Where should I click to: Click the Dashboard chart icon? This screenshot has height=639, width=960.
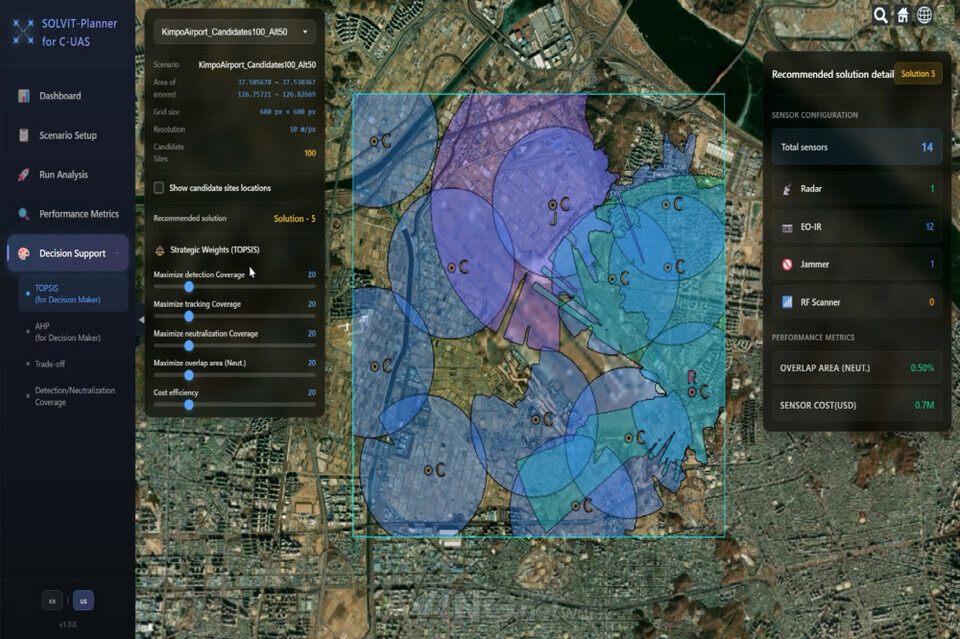[23, 96]
